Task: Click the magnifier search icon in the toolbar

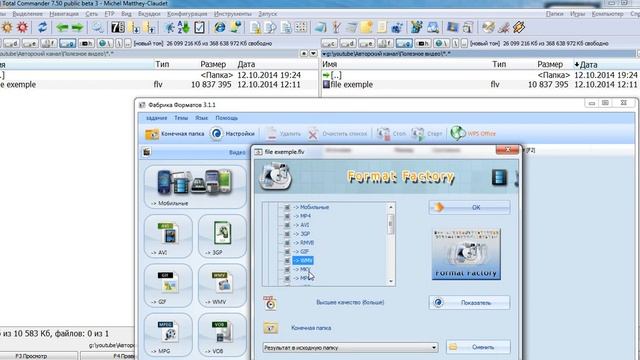Action: click(x=97, y=27)
